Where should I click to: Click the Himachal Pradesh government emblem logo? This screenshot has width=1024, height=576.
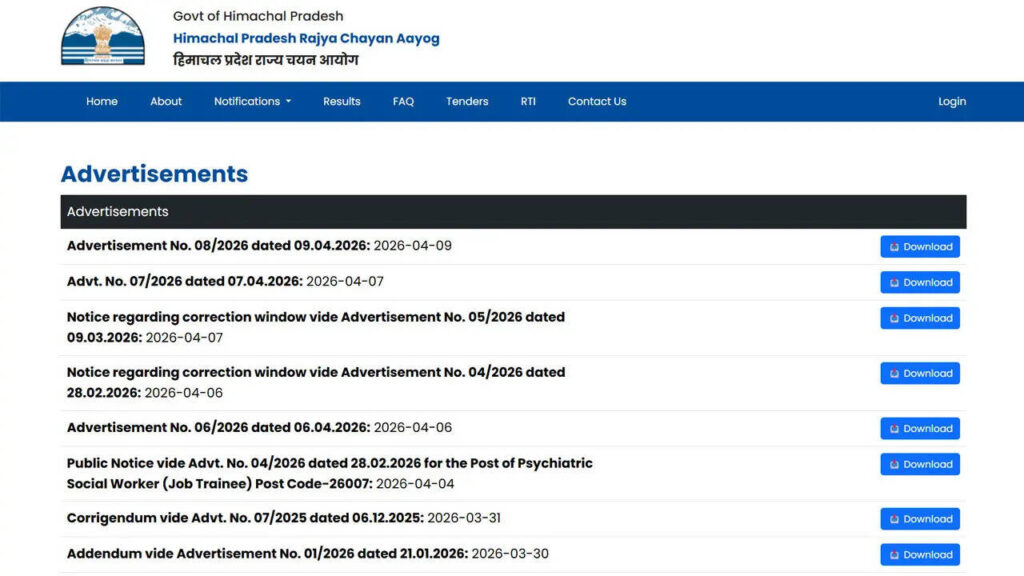coord(103,37)
